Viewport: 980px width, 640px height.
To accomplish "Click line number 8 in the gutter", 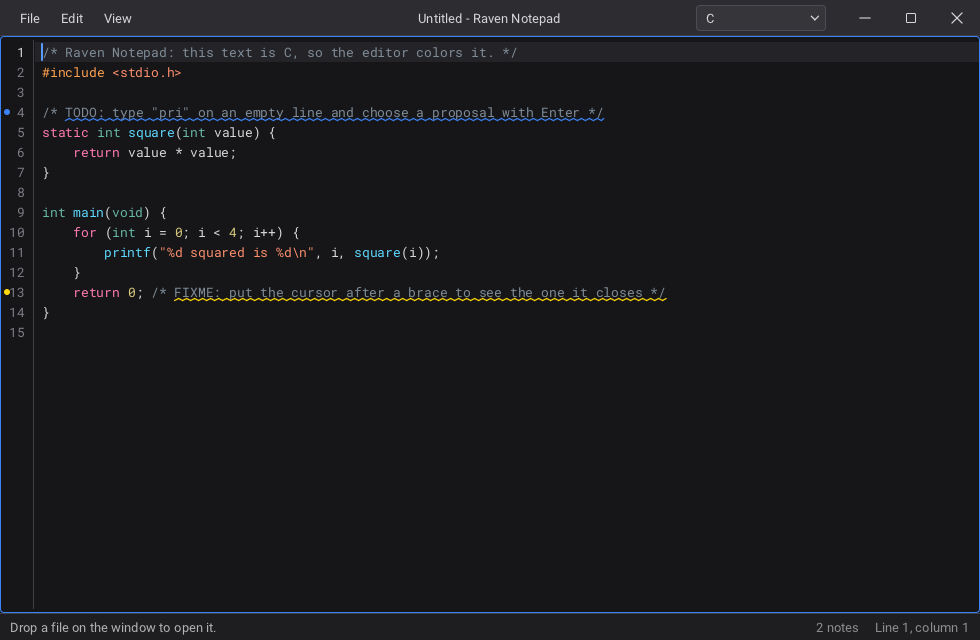I will pos(21,192).
